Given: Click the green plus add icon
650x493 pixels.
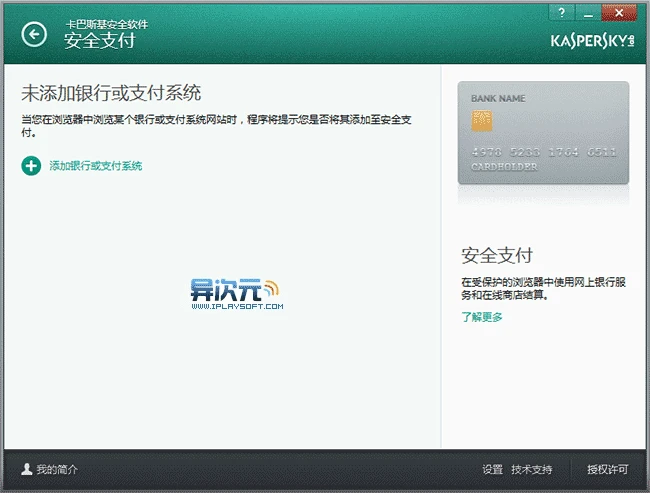Looking at the screenshot, I should [31, 166].
